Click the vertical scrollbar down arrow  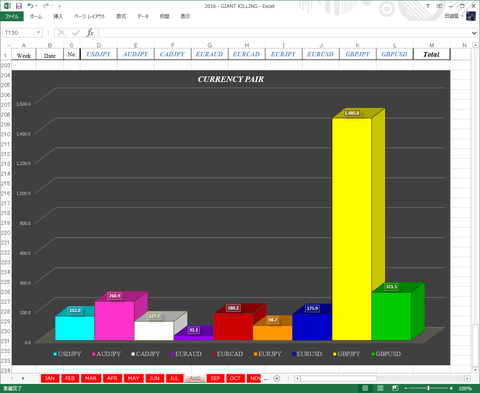click(475, 370)
